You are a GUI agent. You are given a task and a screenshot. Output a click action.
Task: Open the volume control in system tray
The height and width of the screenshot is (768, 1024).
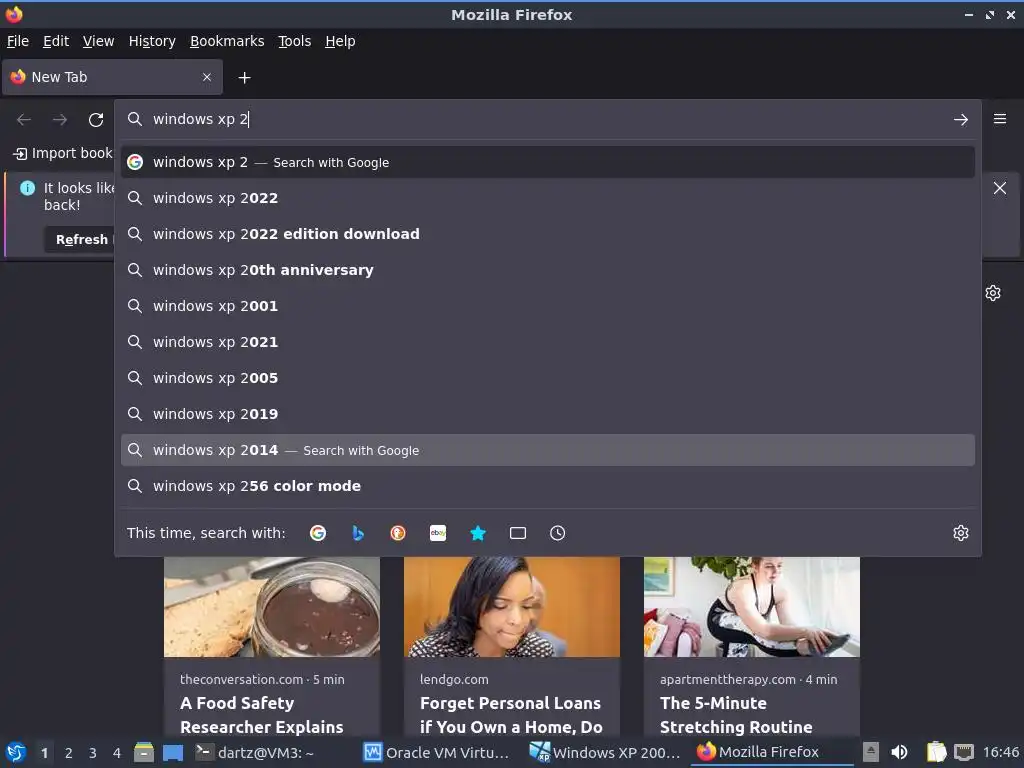(x=900, y=752)
